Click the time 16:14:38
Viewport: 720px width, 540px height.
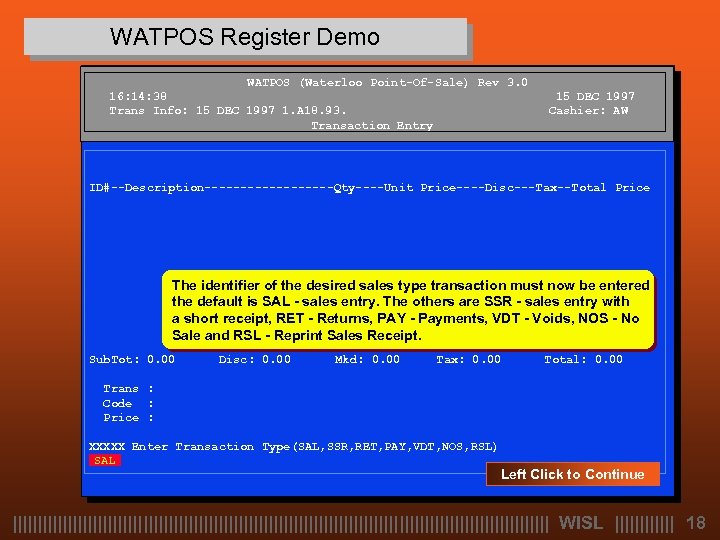[x=138, y=96]
